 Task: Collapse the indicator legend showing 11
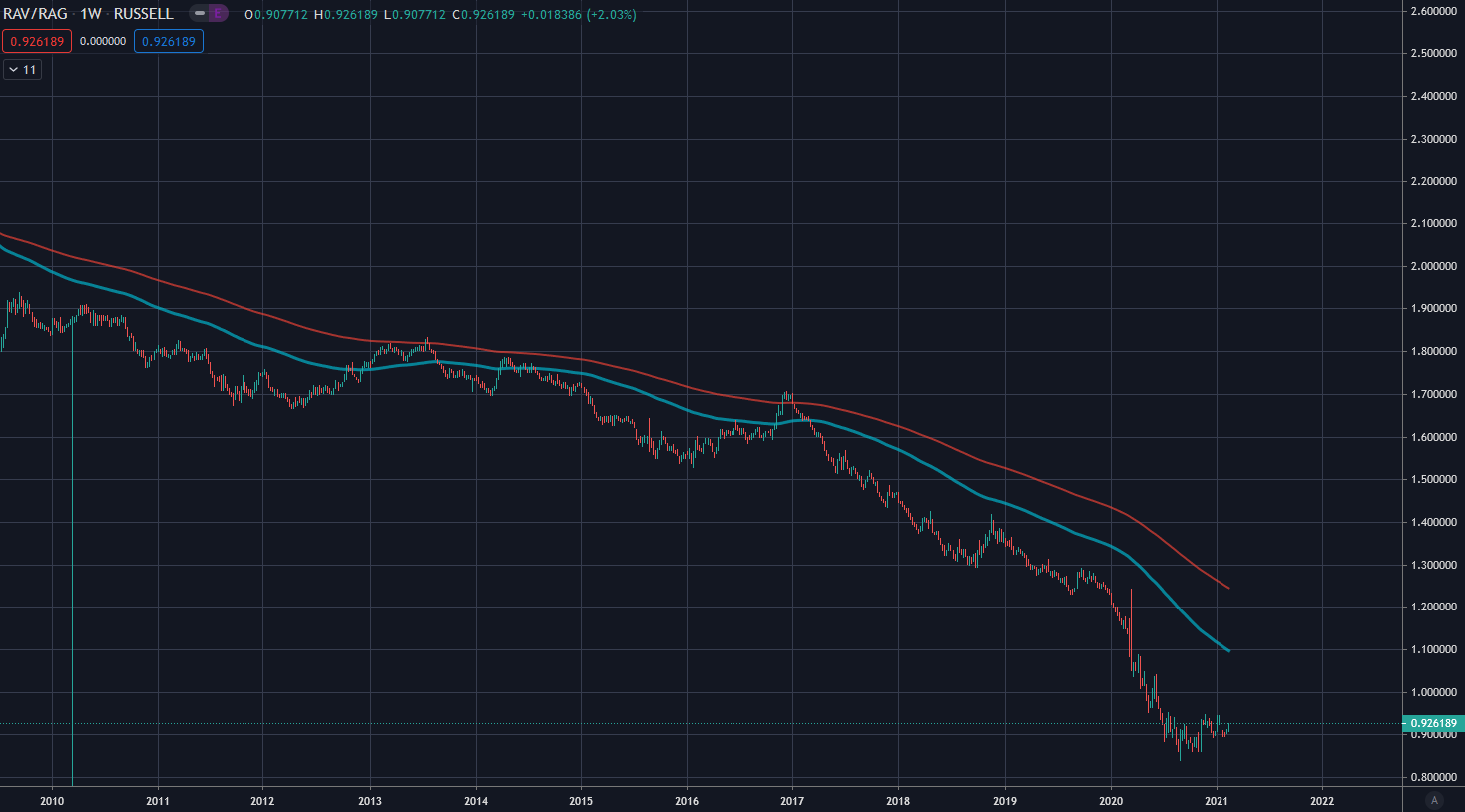pos(22,70)
